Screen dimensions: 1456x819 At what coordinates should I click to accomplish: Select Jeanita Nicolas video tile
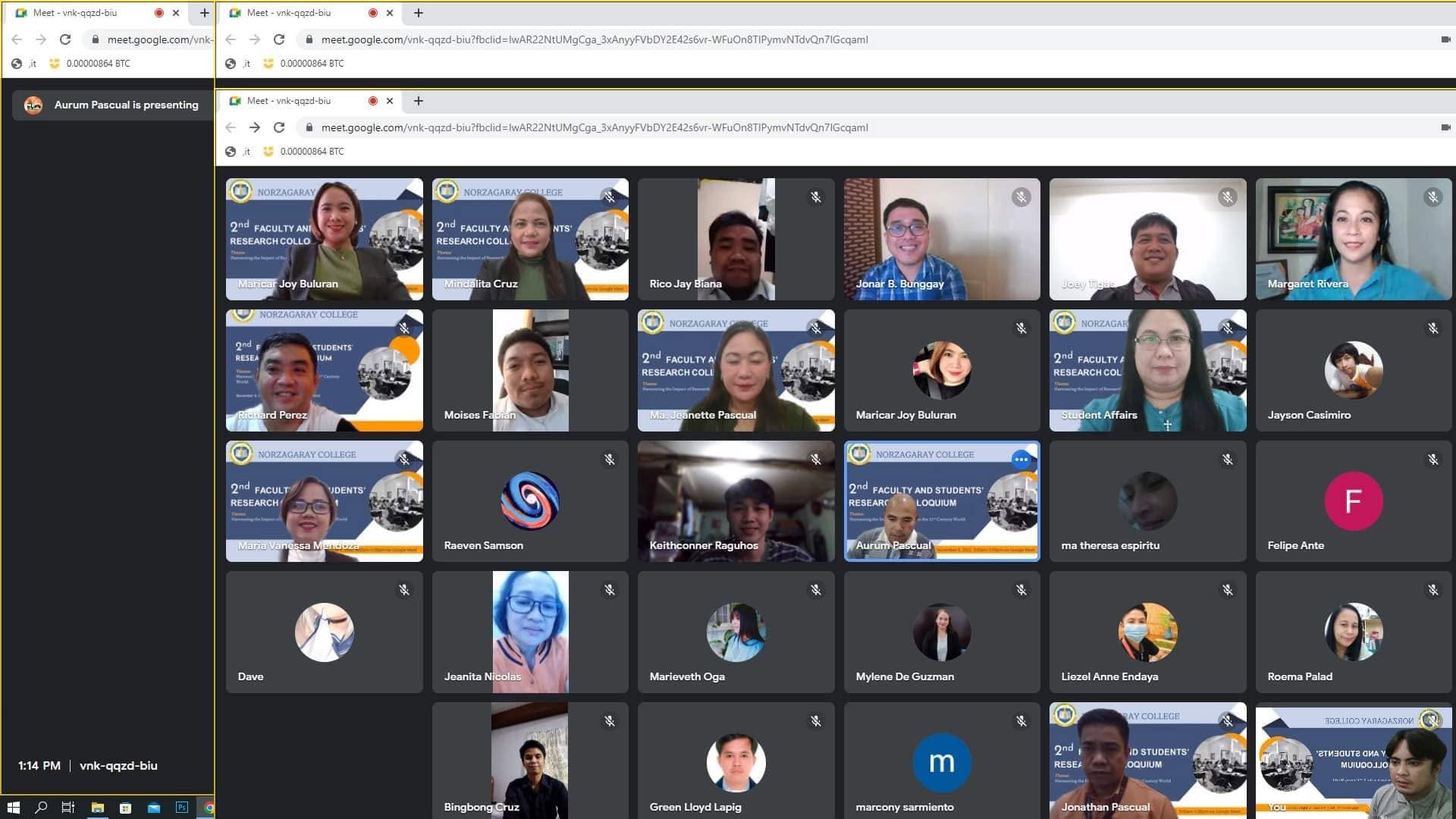[530, 632]
